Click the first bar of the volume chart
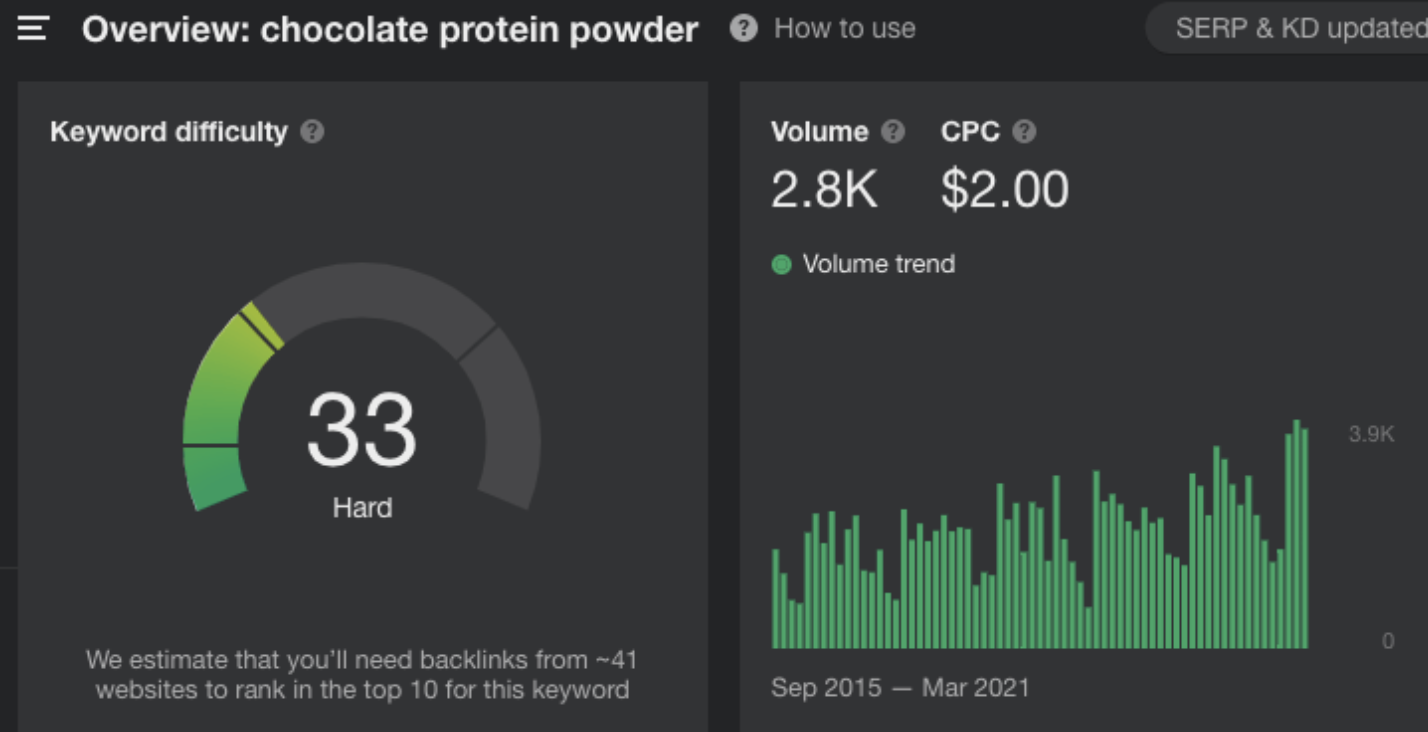Screen dimensions: 1428x732 click(x=775, y=598)
